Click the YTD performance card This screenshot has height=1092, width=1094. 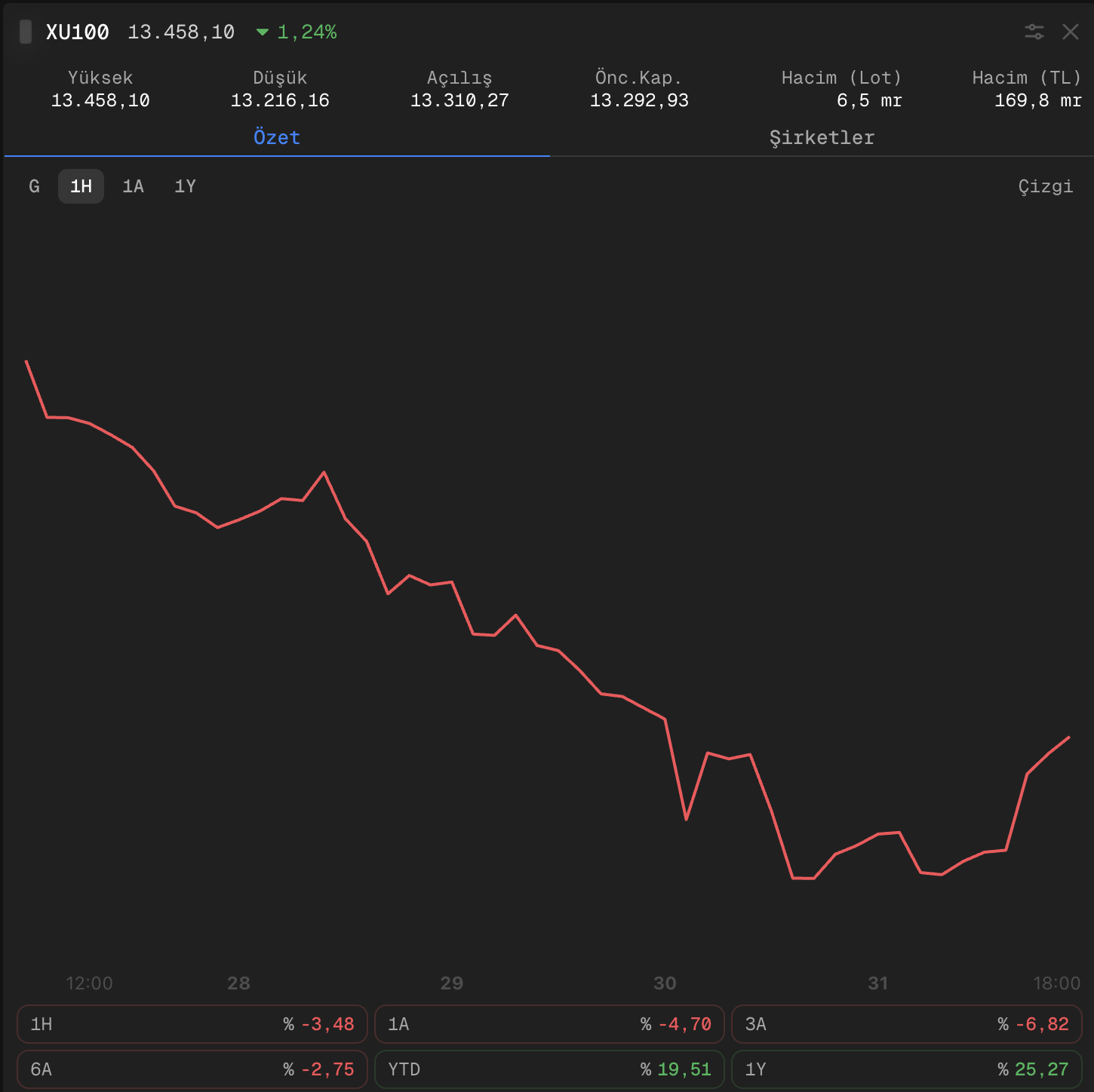coord(549,1069)
